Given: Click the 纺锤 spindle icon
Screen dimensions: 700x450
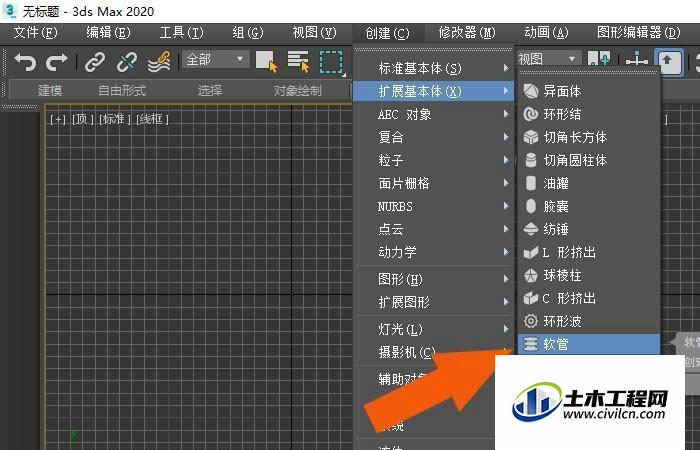Looking at the screenshot, I should coord(530,229).
